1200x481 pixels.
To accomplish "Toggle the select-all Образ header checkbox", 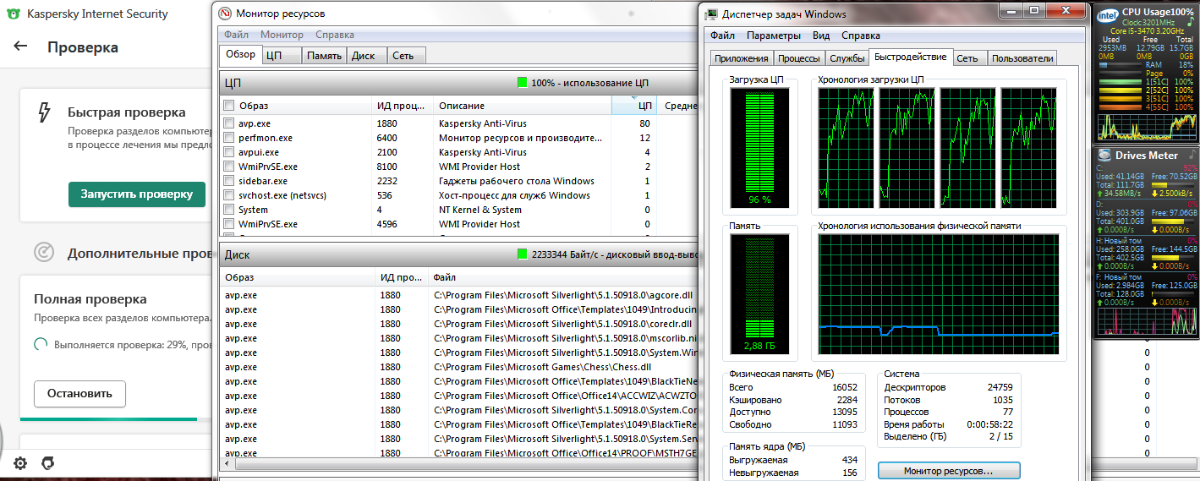I will click(229, 105).
